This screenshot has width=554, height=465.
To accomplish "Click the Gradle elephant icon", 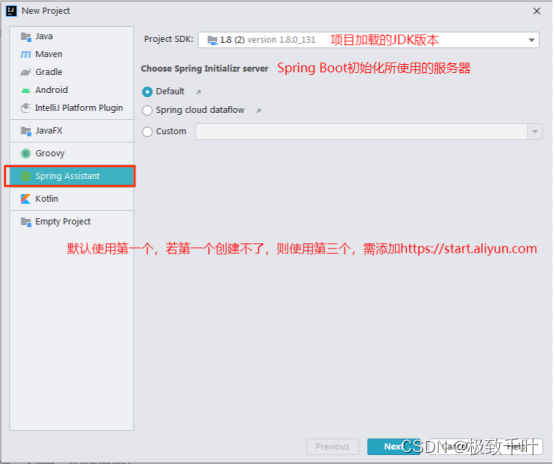I will pos(25,72).
